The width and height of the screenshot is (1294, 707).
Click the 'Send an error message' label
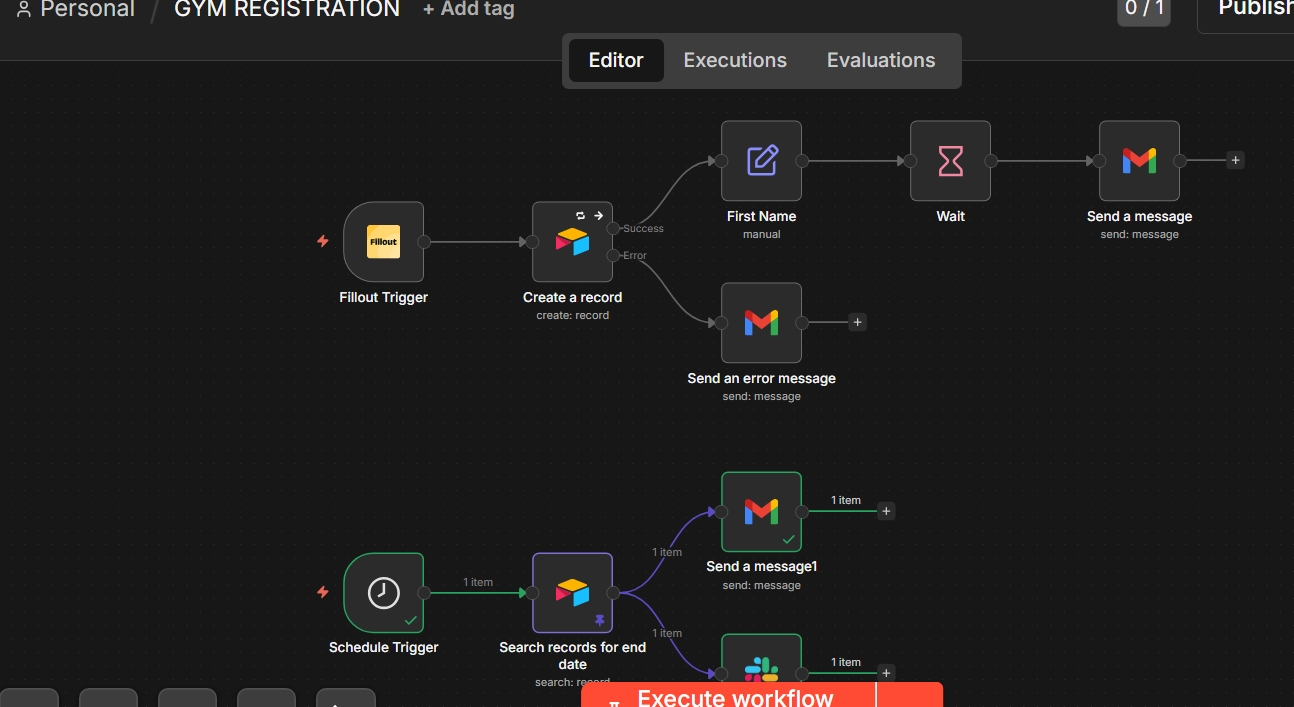(x=761, y=378)
